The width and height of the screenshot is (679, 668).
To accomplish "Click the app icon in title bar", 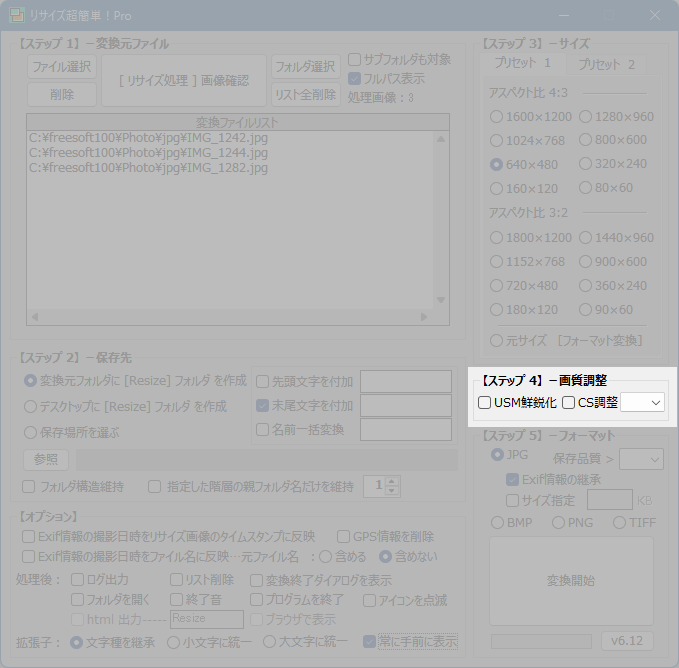I will (17, 15).
